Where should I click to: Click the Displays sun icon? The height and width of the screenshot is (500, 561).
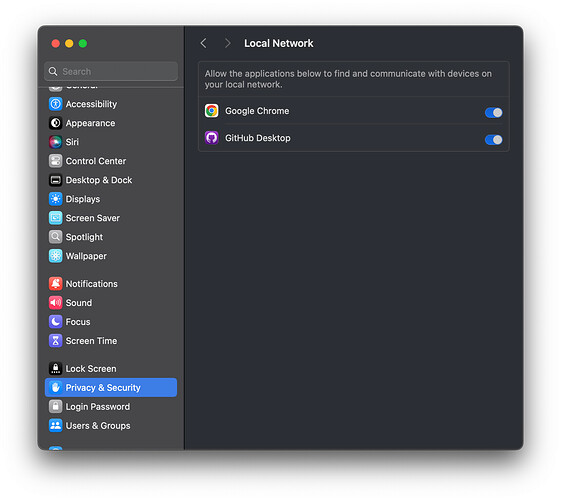click(55, 199)
